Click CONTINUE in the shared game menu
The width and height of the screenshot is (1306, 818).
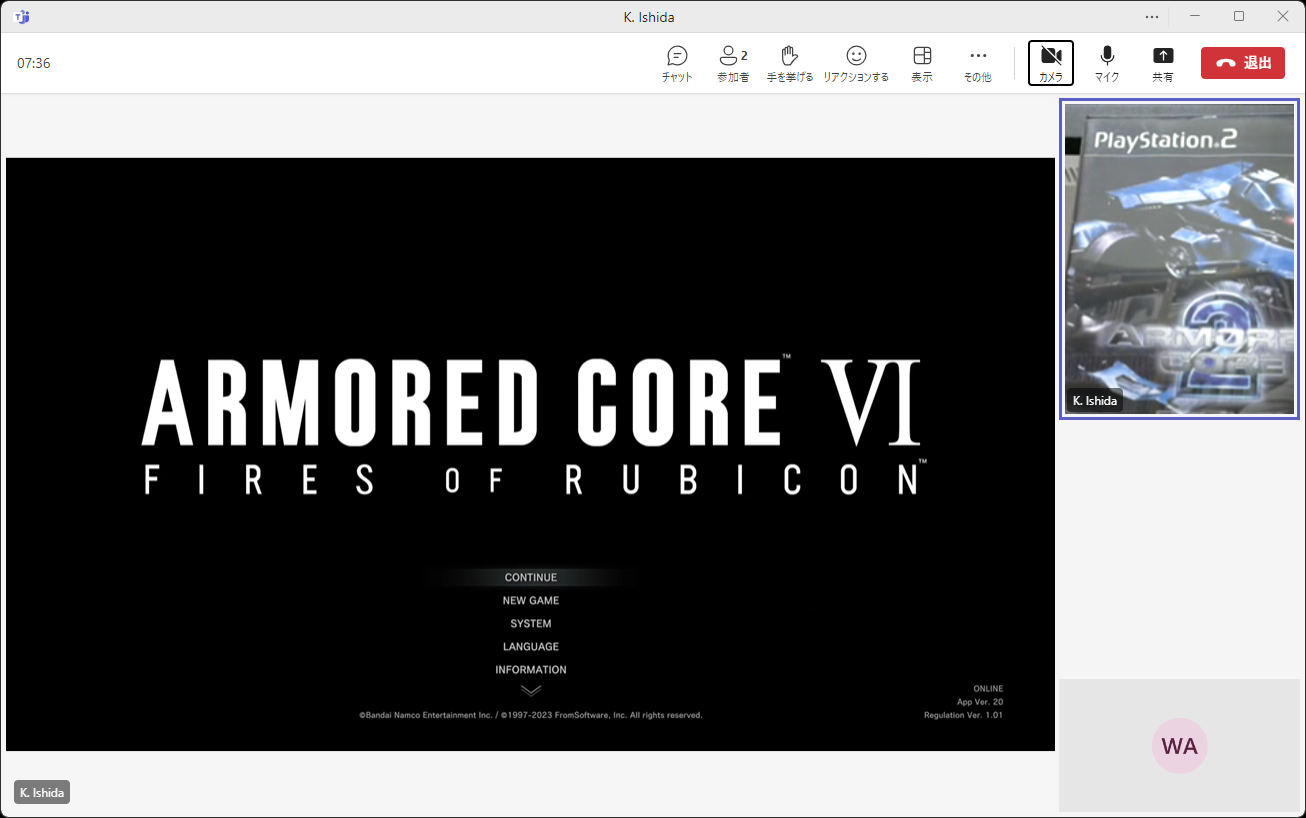coord(531,578)
